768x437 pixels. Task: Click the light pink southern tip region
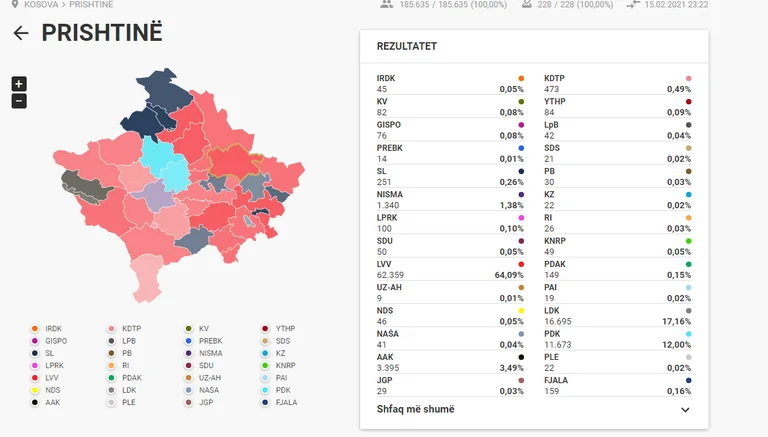click(x=146, y=278)
